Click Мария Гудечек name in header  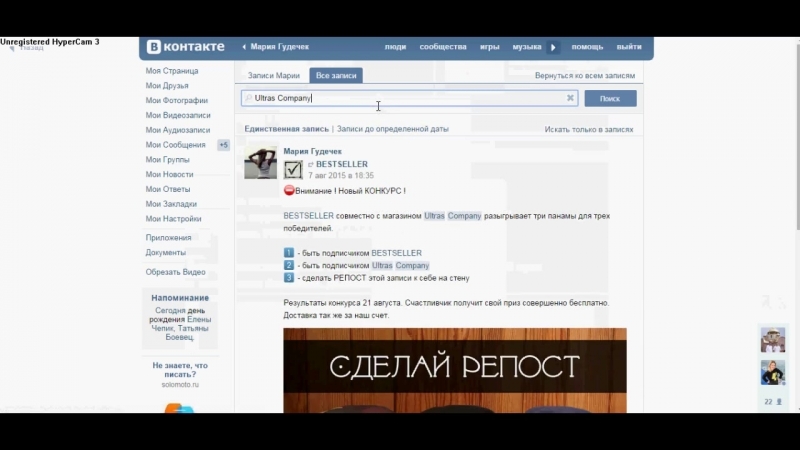(x=280, y=47)
